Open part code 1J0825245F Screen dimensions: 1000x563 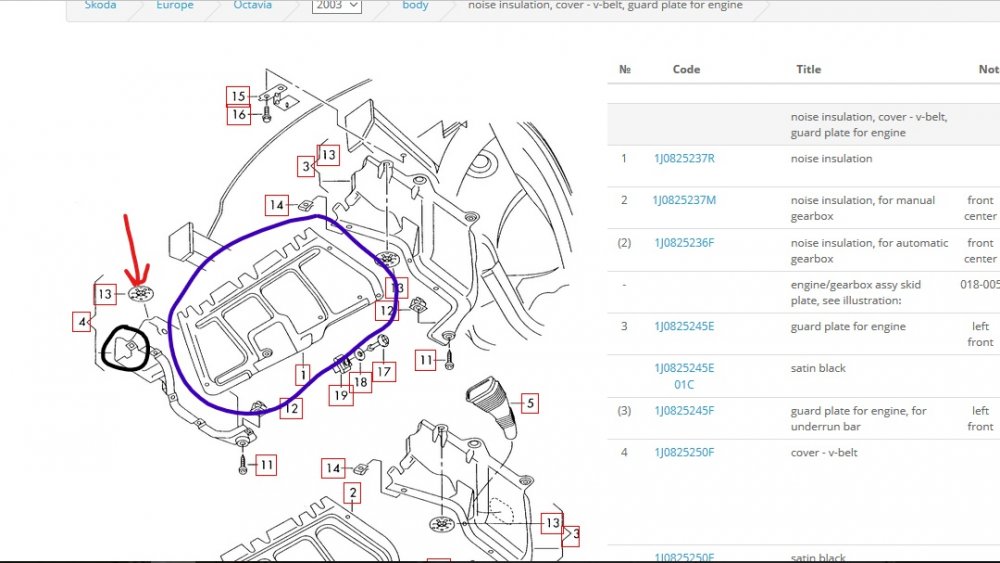[x=684, y=411]
